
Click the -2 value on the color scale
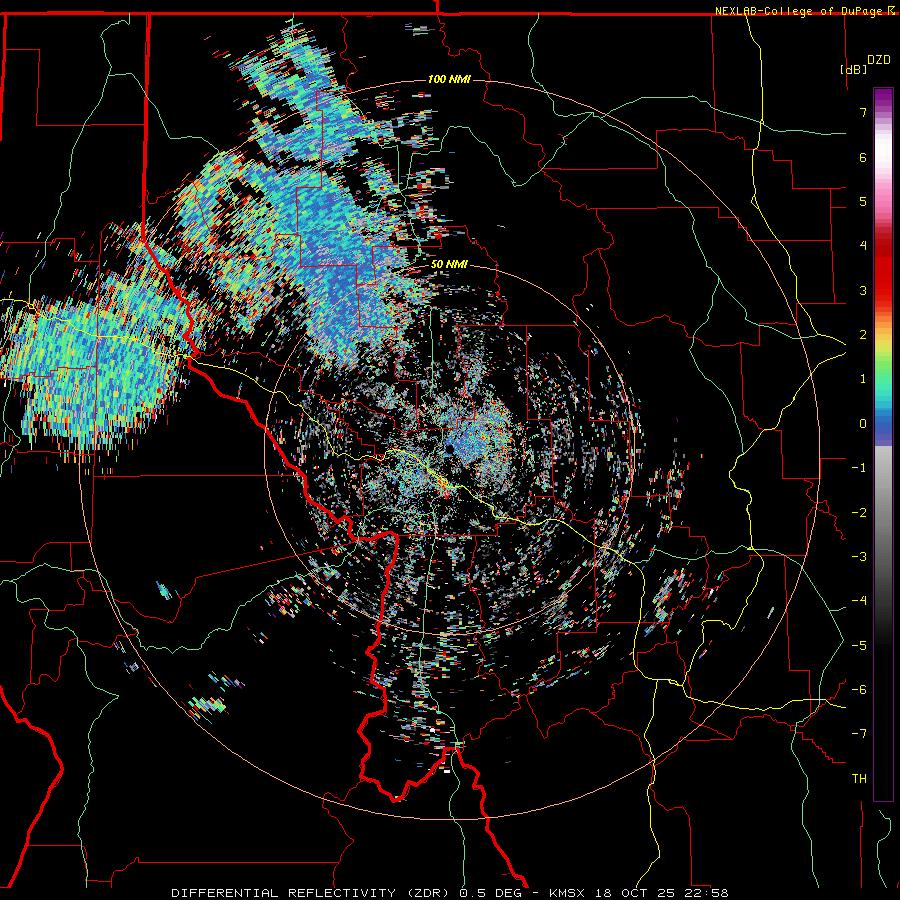[859, 513]
